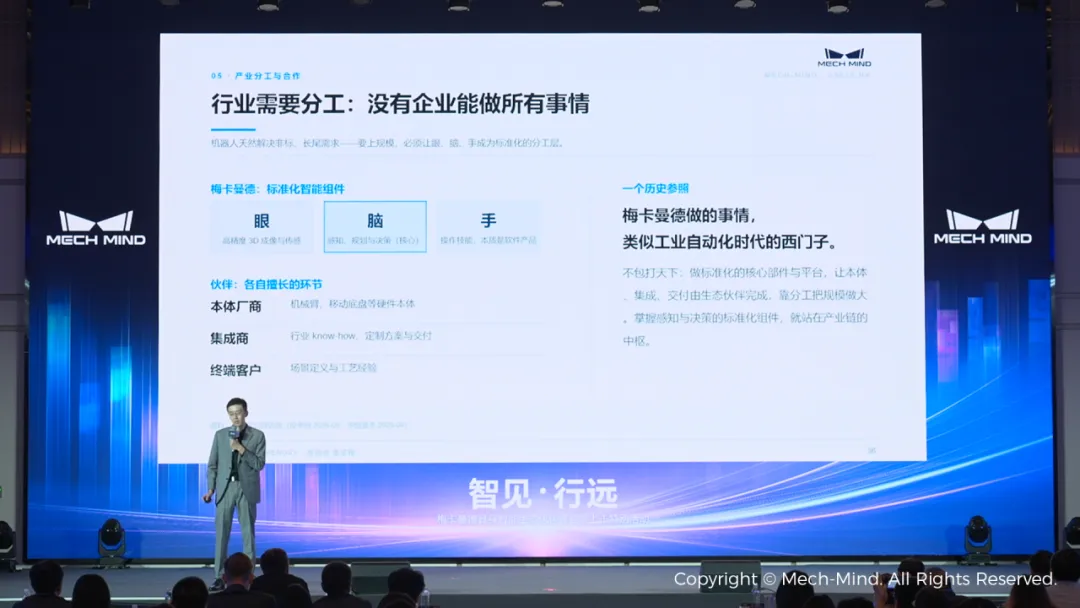Click the description 场景定义与工艺经验
This screenshot has width=1080, height=608.
point(333,368)
